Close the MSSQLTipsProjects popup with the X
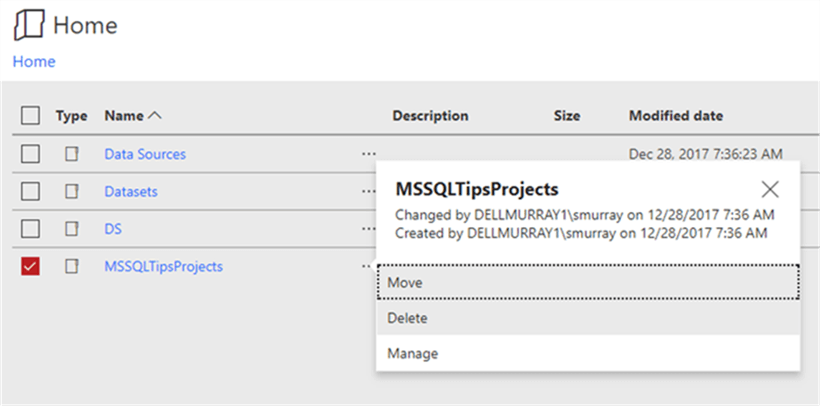 770,189
